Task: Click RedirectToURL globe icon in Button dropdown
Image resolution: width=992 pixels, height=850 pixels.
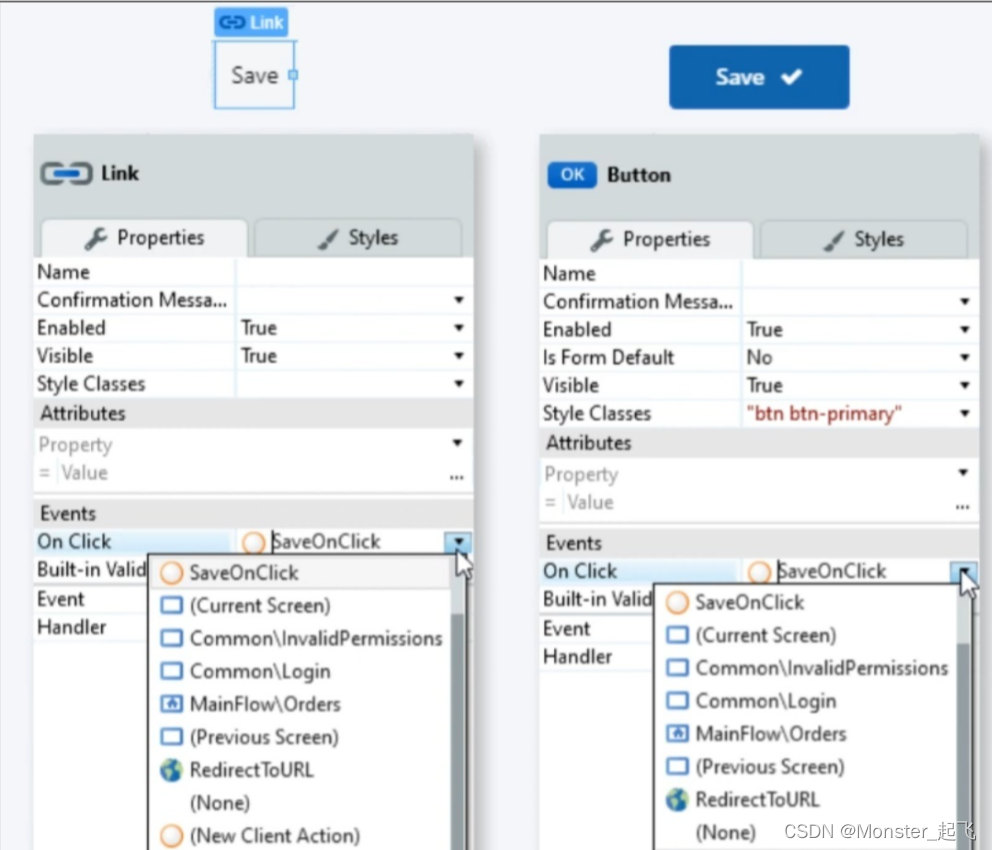Action: click(x=677, y=799)
